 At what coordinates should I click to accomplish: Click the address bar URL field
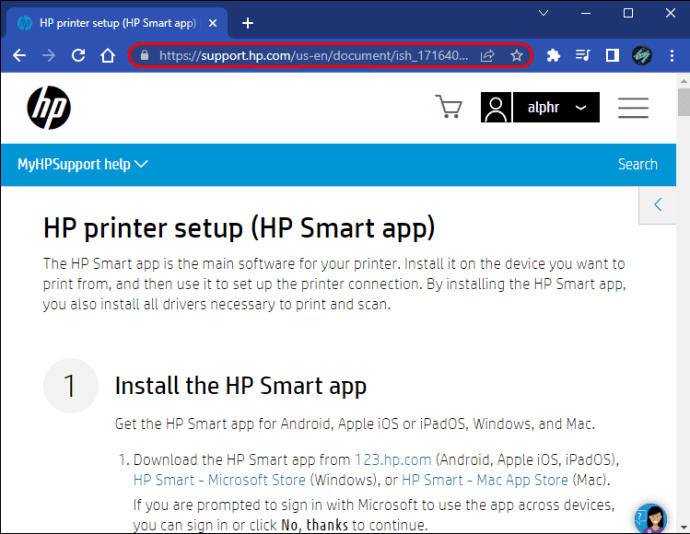pos(313,55)
